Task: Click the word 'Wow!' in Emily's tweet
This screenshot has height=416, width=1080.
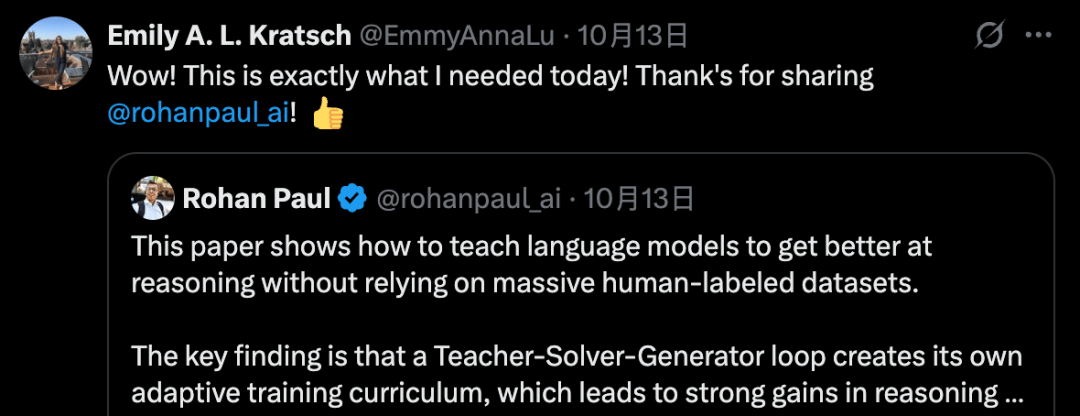Action: pos(135,76)
